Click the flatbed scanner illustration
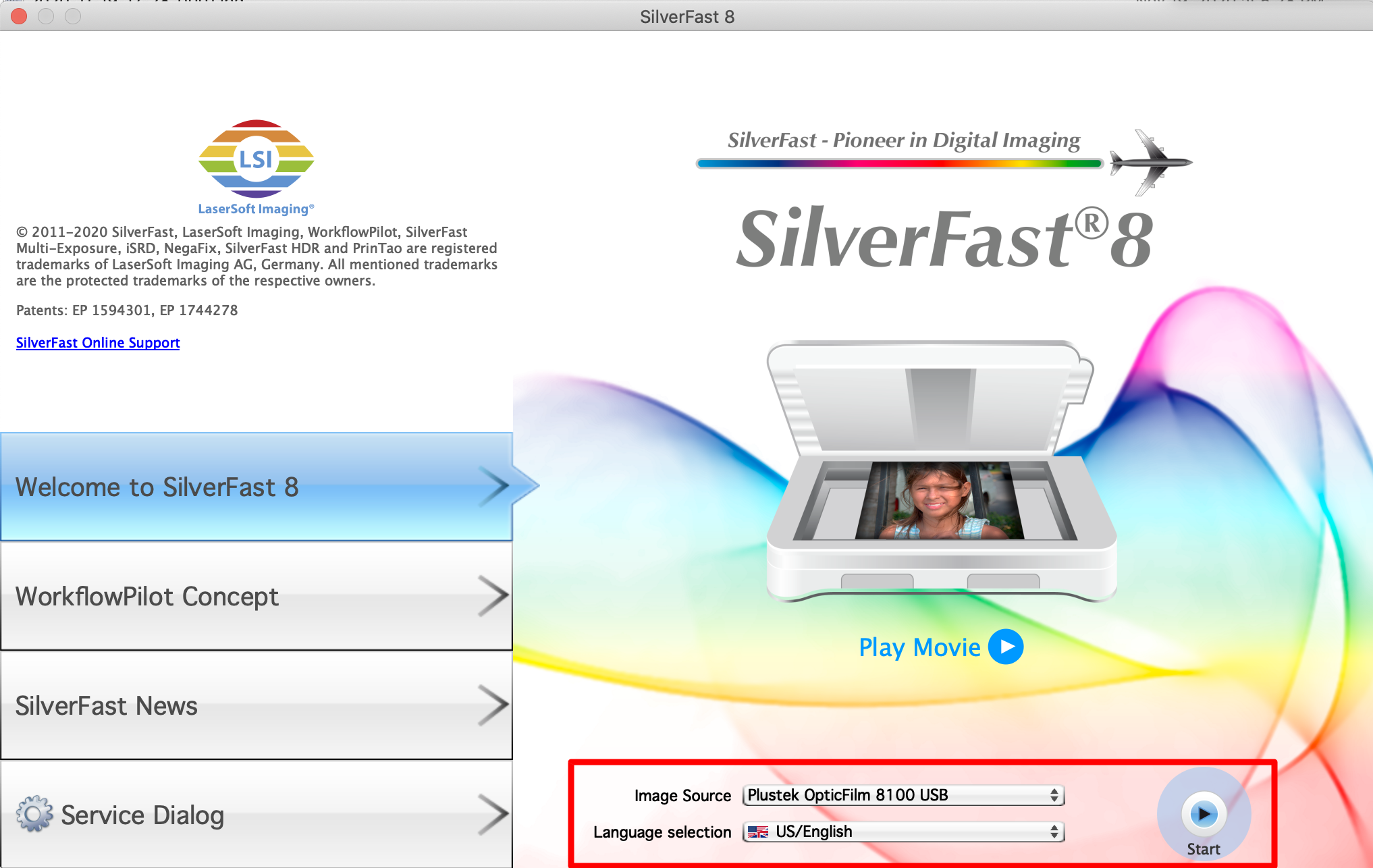Viewport: 1373px width, 868px height. [x=940, y=472]
